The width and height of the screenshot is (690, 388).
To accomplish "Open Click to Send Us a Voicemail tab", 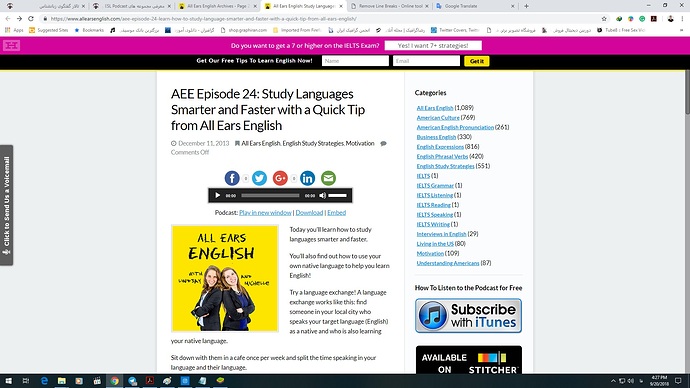I will click(7, 205).
